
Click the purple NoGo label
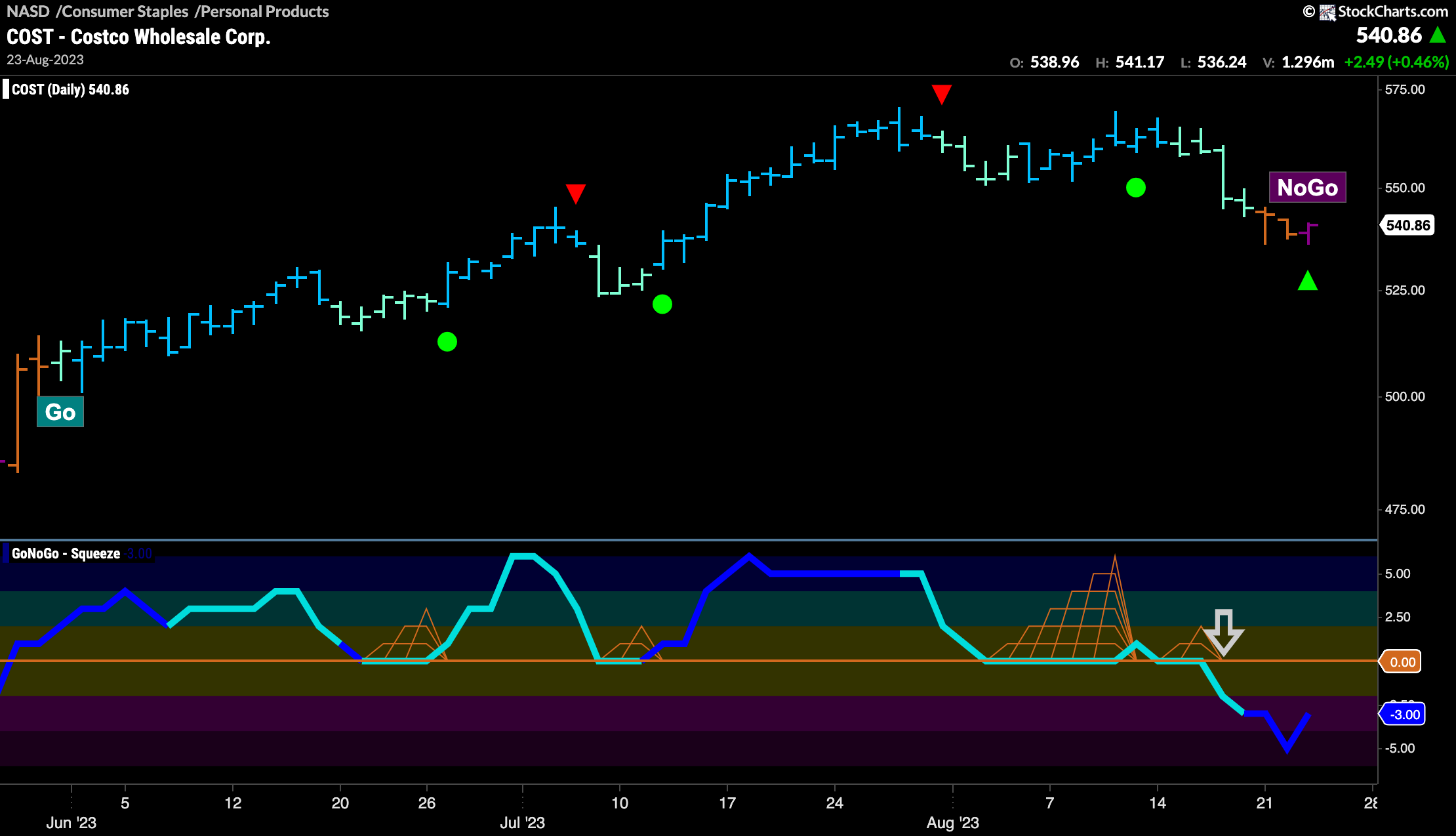(1308, 188)
